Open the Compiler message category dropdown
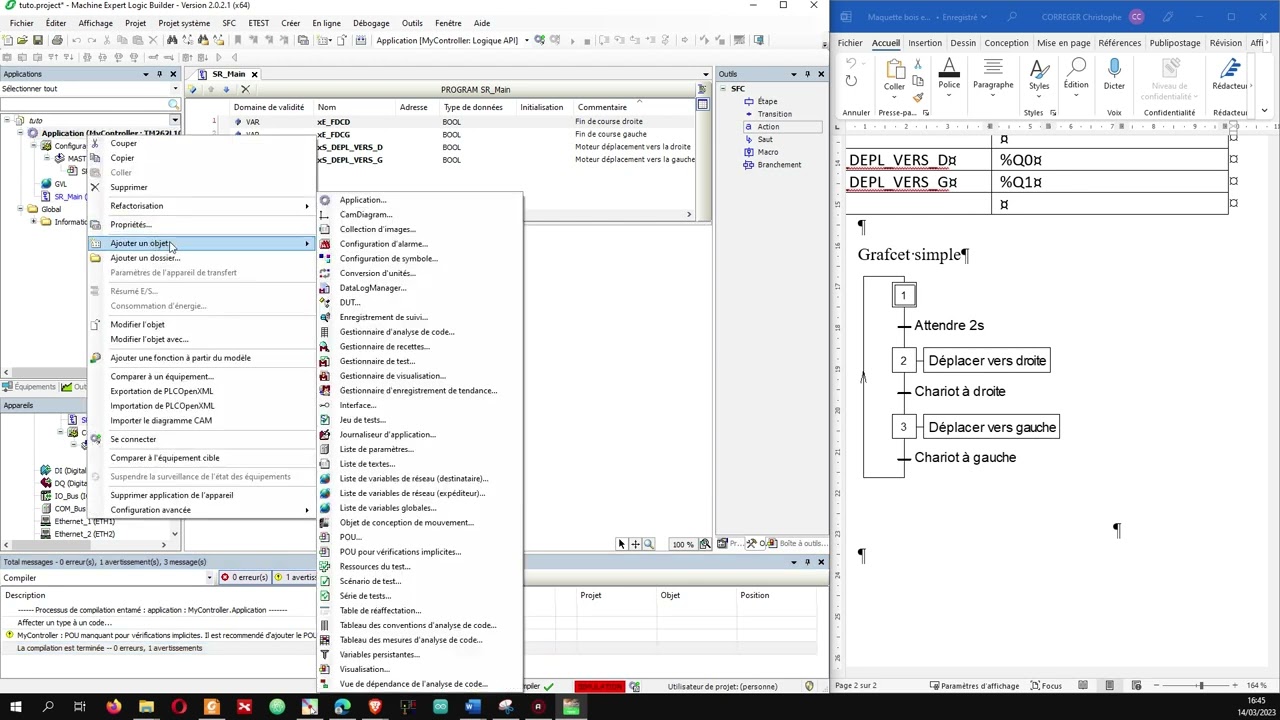The height and width of the screenshot is (720, 1280). [209, 578]
